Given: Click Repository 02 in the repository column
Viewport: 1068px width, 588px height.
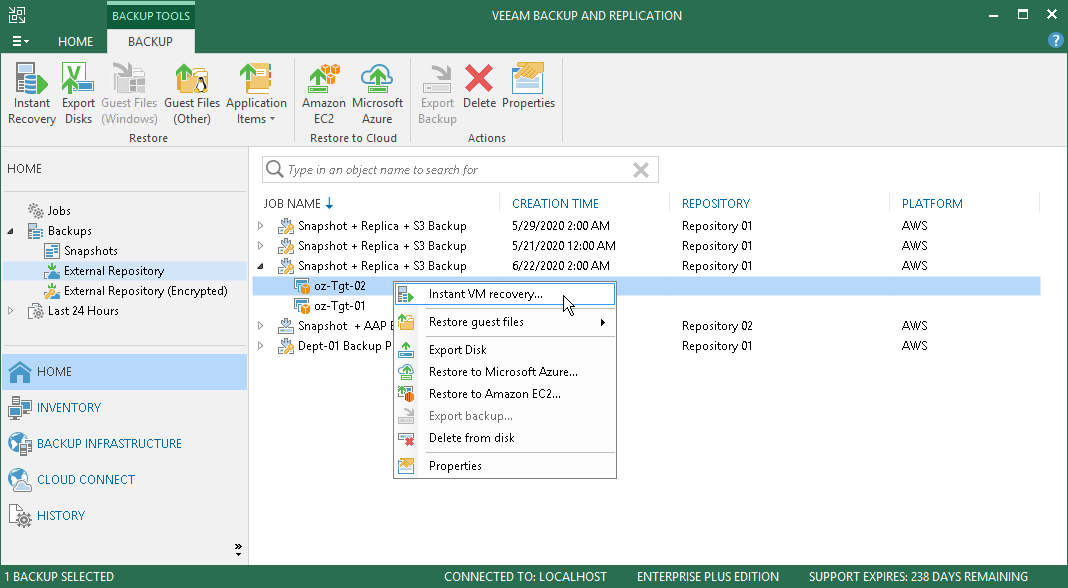Looking at the screenshot, I should [717, 326].
